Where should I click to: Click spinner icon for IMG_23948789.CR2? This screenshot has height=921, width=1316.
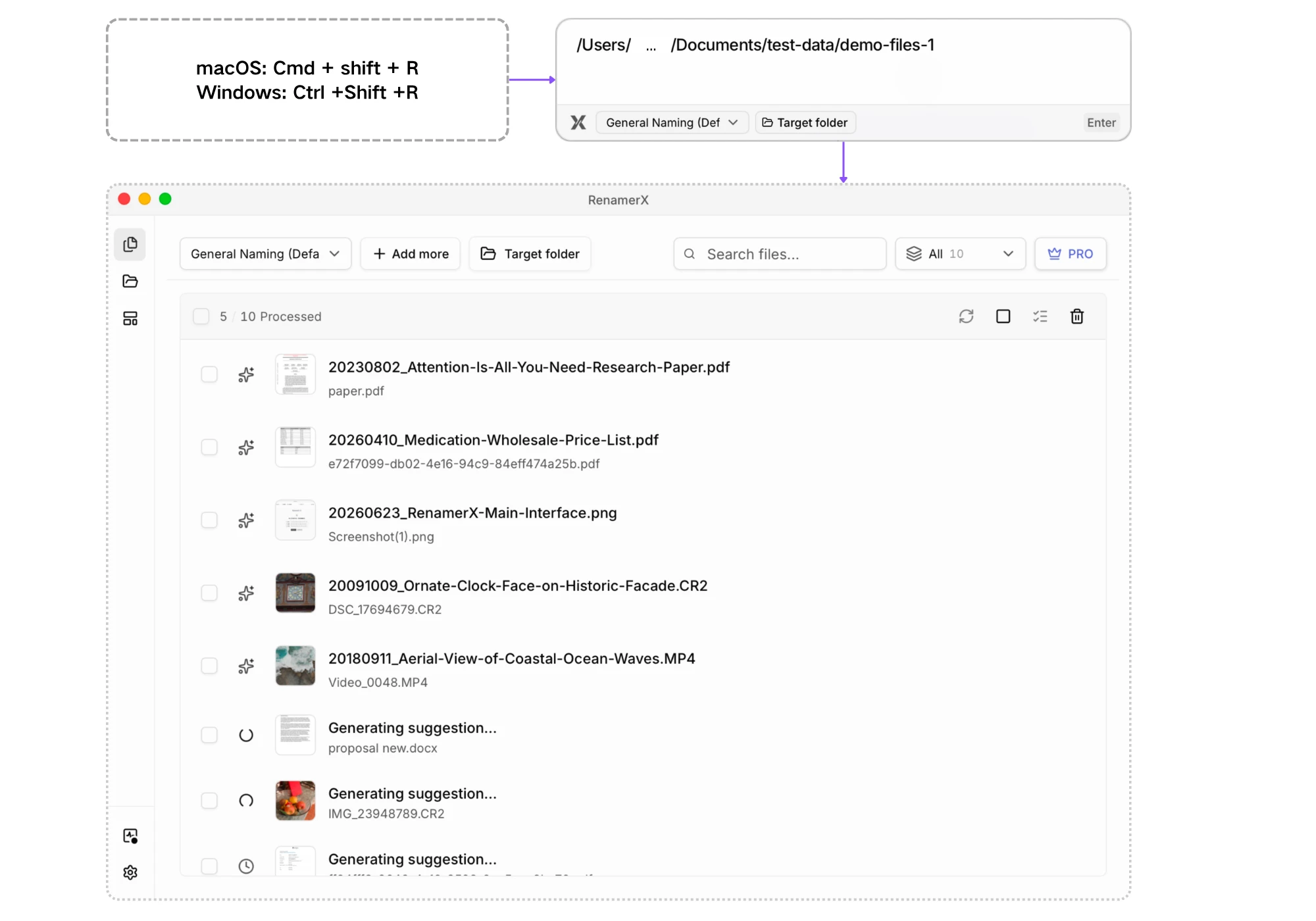coord(246,801)
